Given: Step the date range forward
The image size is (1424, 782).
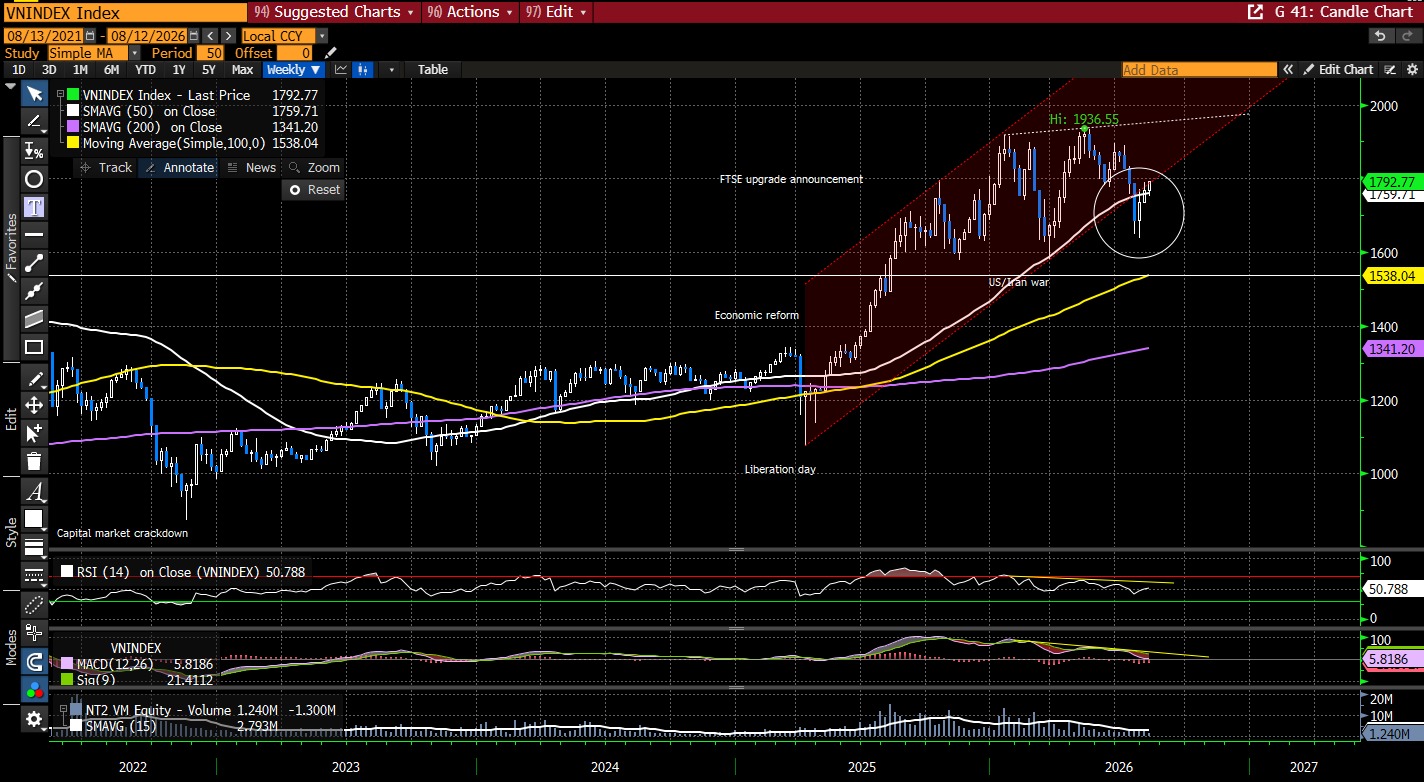Looking at the screenshot, I should click(x=228, y=36).
